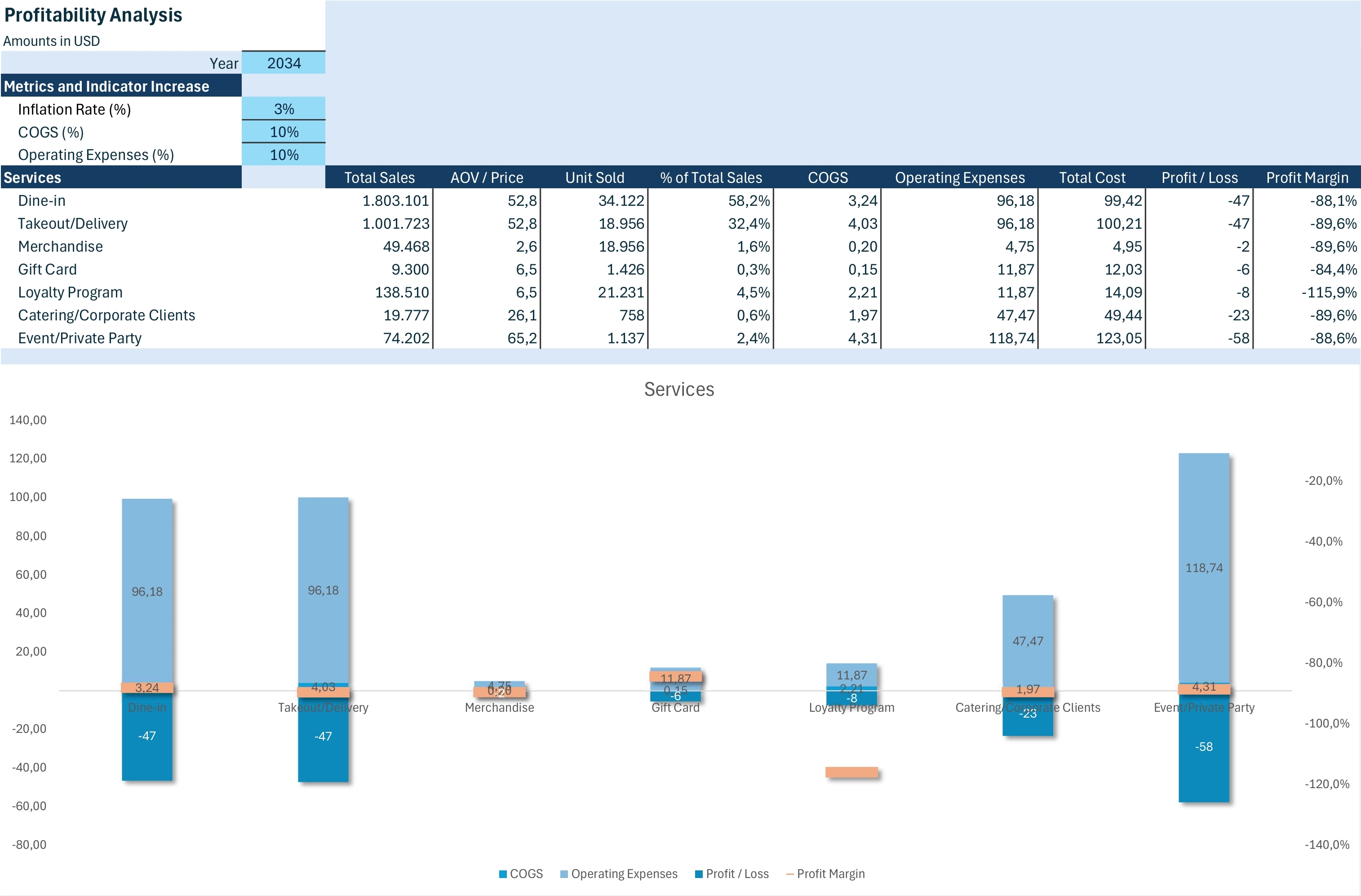
Task: Click the Gift Card row label
Action: [x=47, y=269]
